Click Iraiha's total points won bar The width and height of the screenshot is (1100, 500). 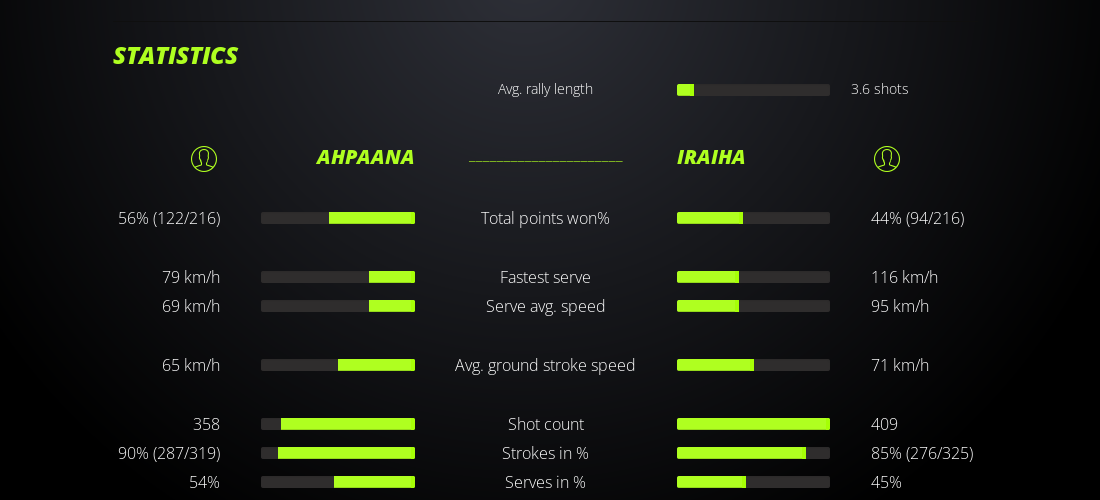coord(753,218)
